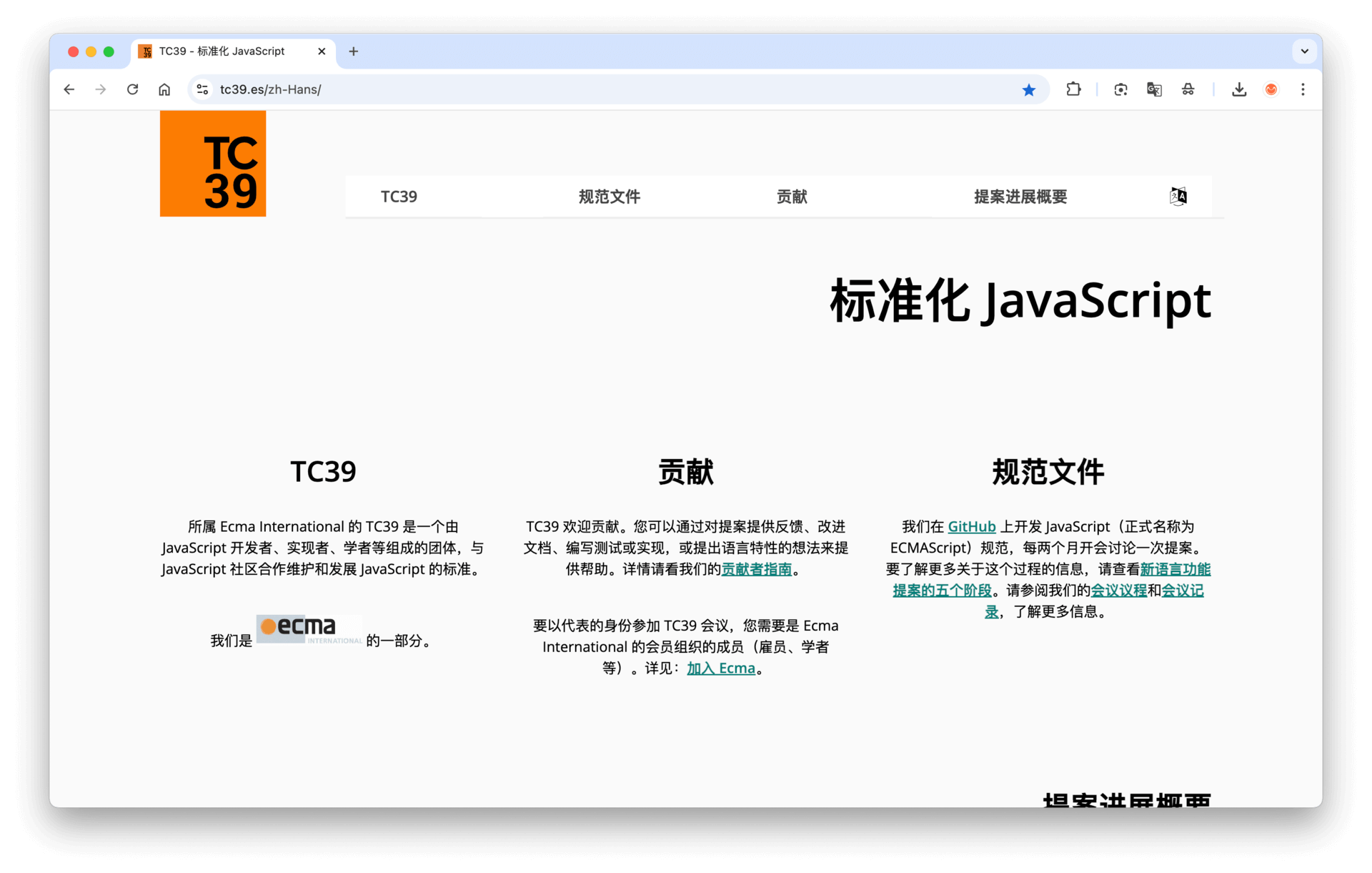Open the extensions puzzle icon
Image resolution: width=1372 pixels, height=873 pixels.
1073,89
